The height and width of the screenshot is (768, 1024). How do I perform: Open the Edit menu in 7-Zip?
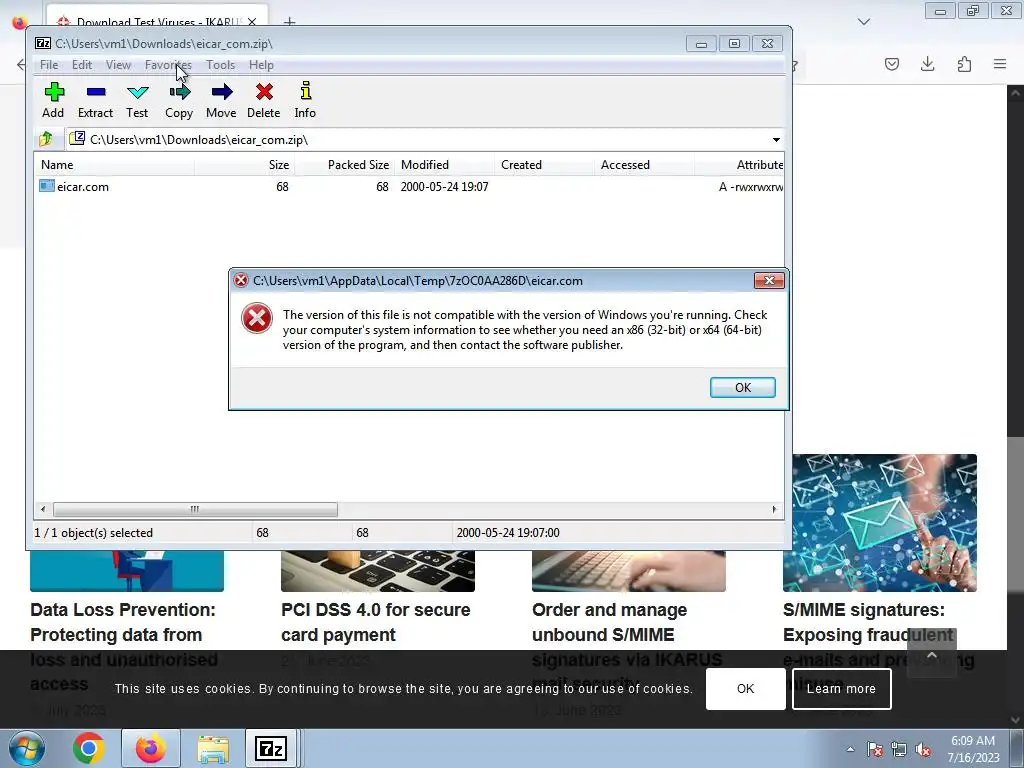(82, 65)
